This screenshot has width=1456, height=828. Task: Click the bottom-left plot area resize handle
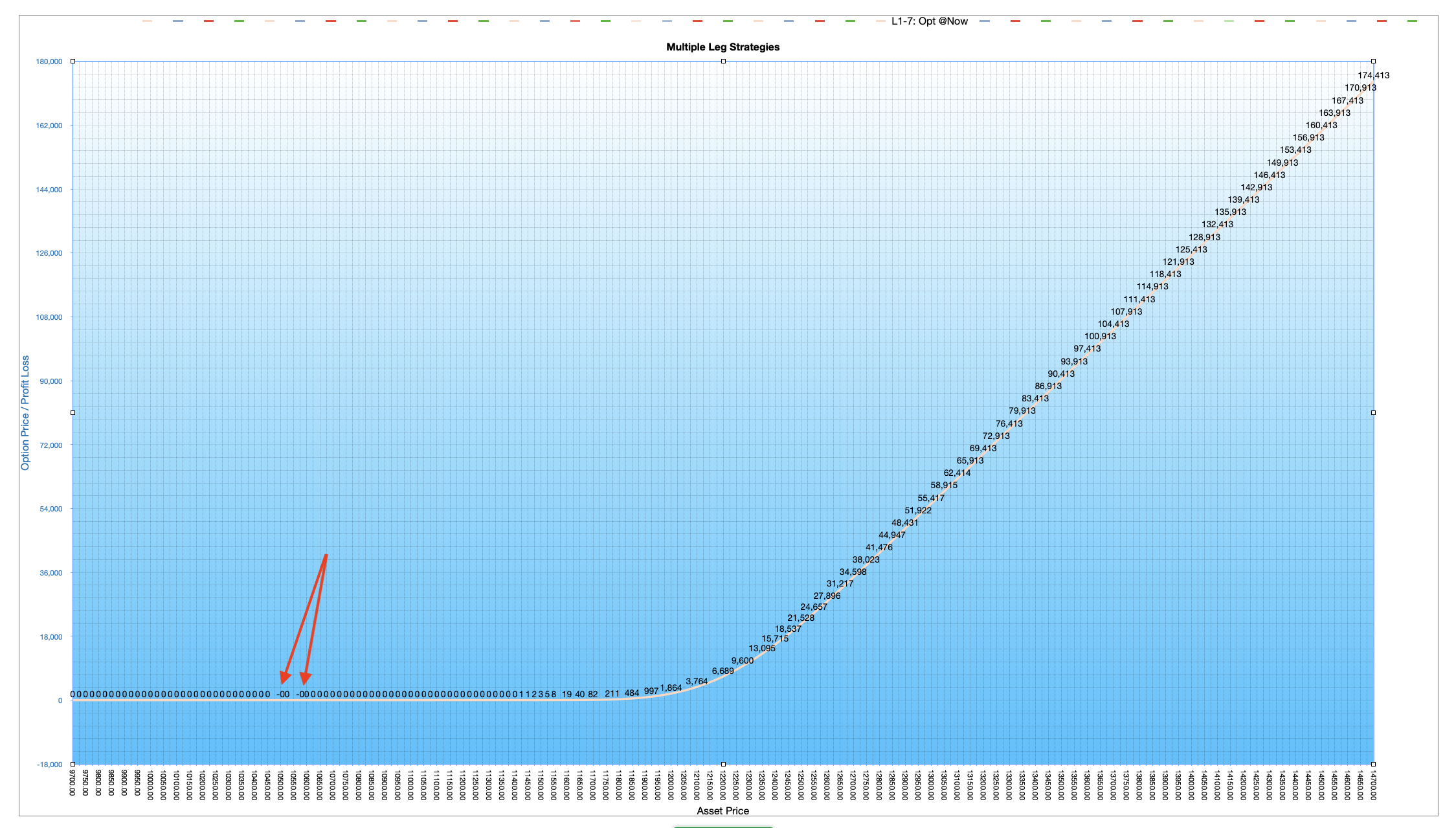73,764
